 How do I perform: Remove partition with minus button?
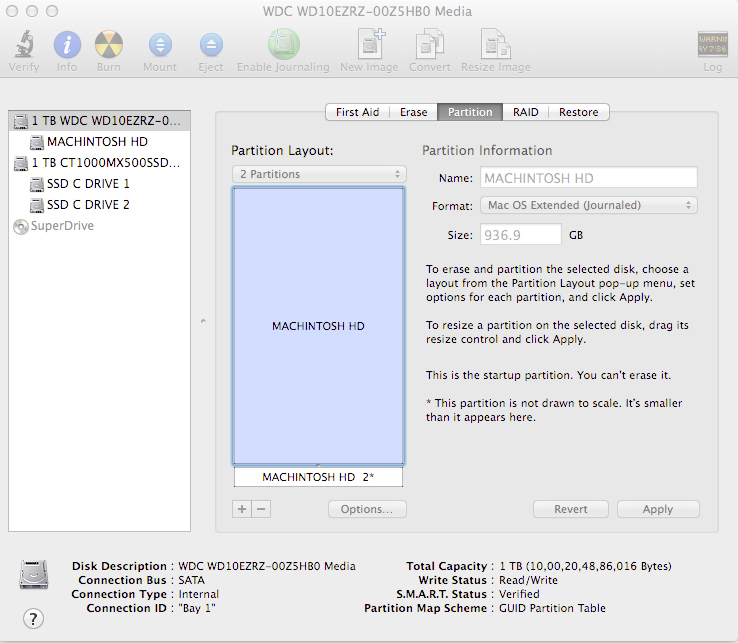[261, 509]
